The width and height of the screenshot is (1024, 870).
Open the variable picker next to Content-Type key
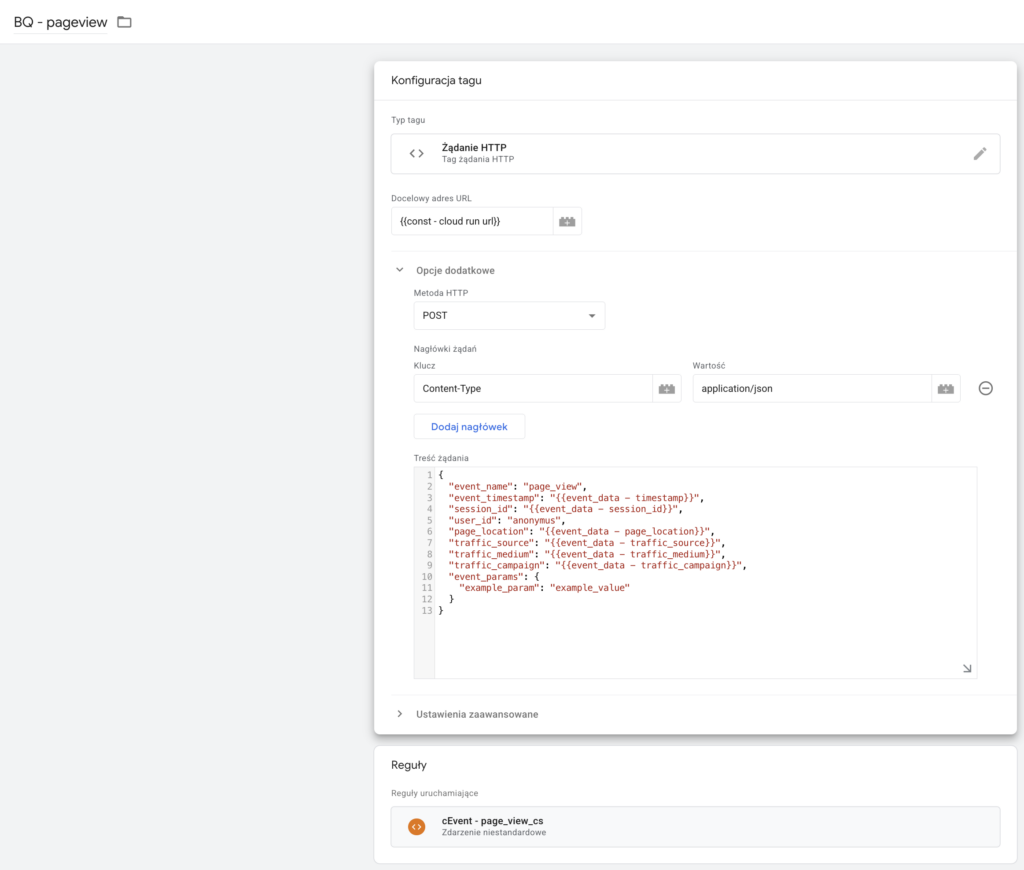click(x=667, y=389)
